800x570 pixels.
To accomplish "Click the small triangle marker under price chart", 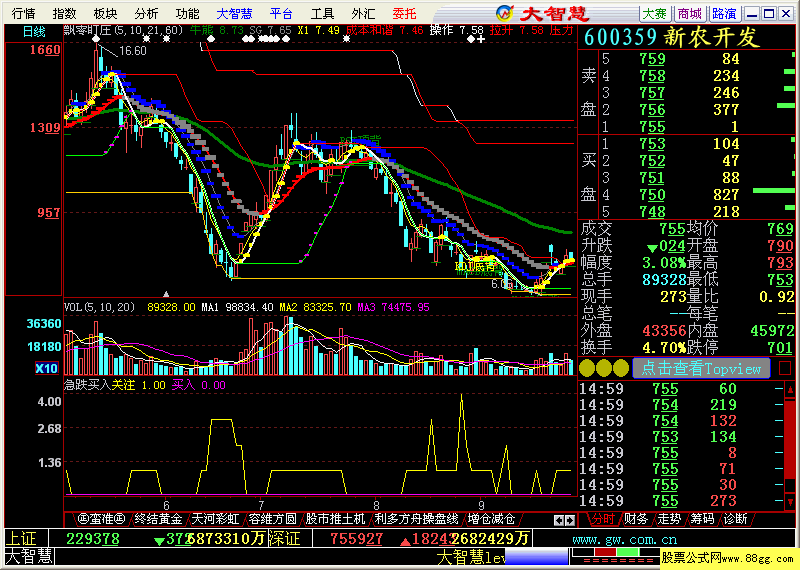I will (x=166, y=294).
